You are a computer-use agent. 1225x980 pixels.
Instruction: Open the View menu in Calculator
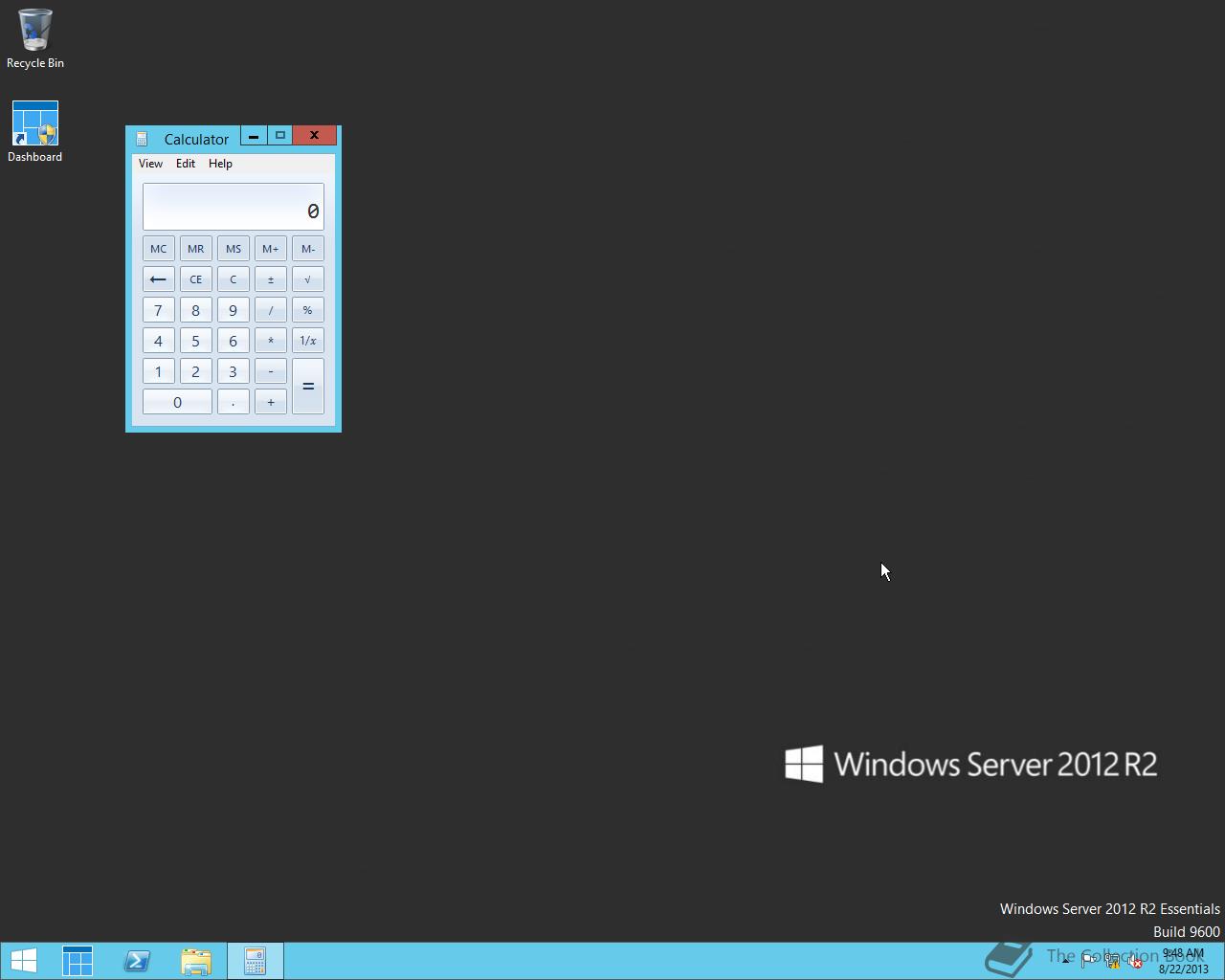pos(150,164)
